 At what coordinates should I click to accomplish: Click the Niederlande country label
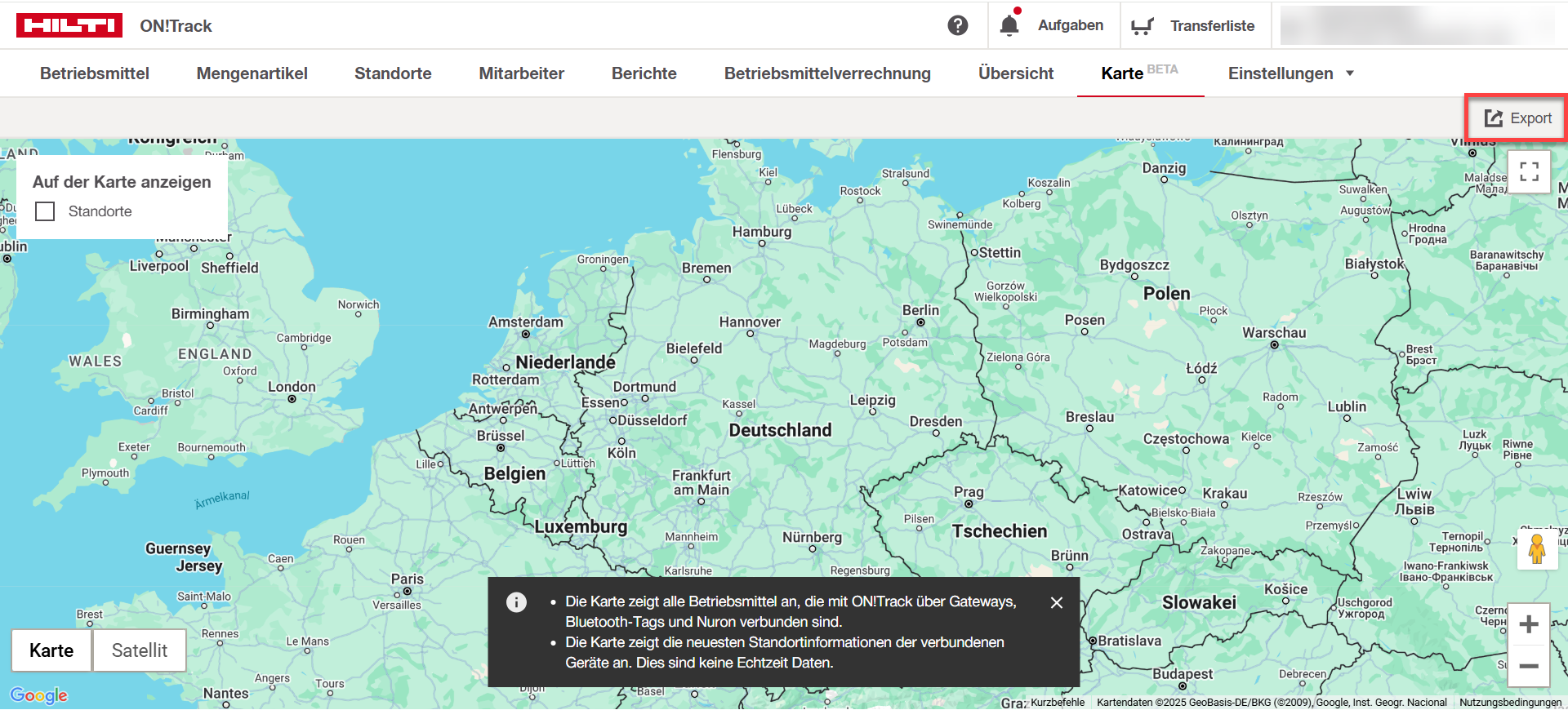click(565, 362)
